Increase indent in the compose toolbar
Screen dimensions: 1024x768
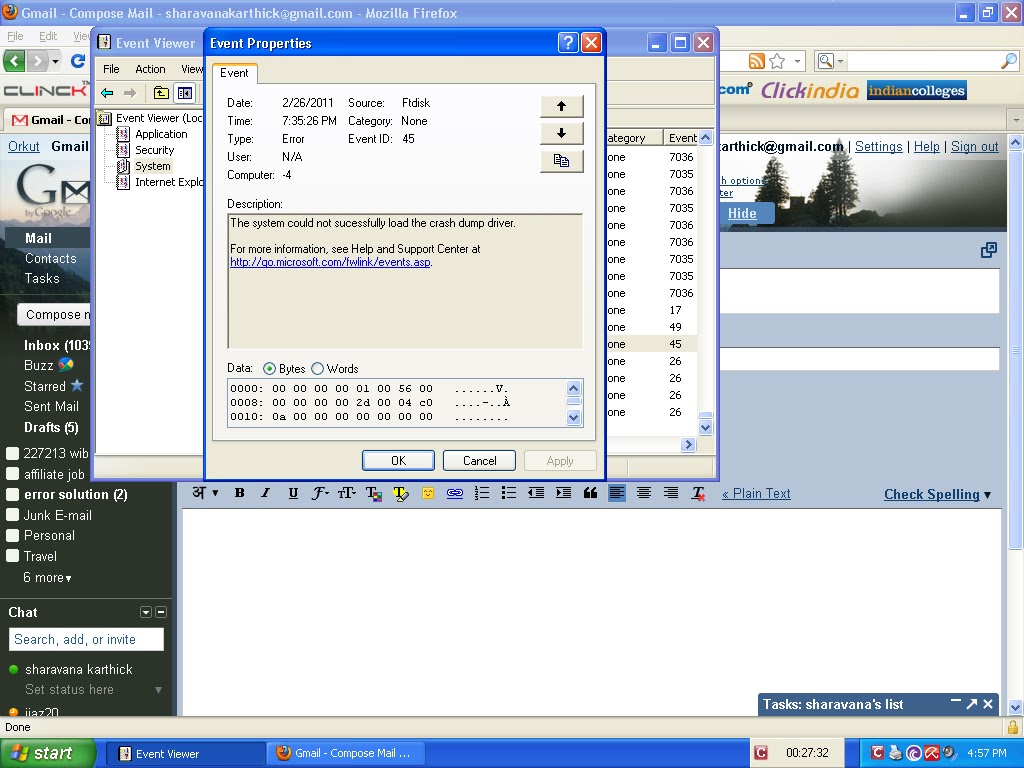563,493
